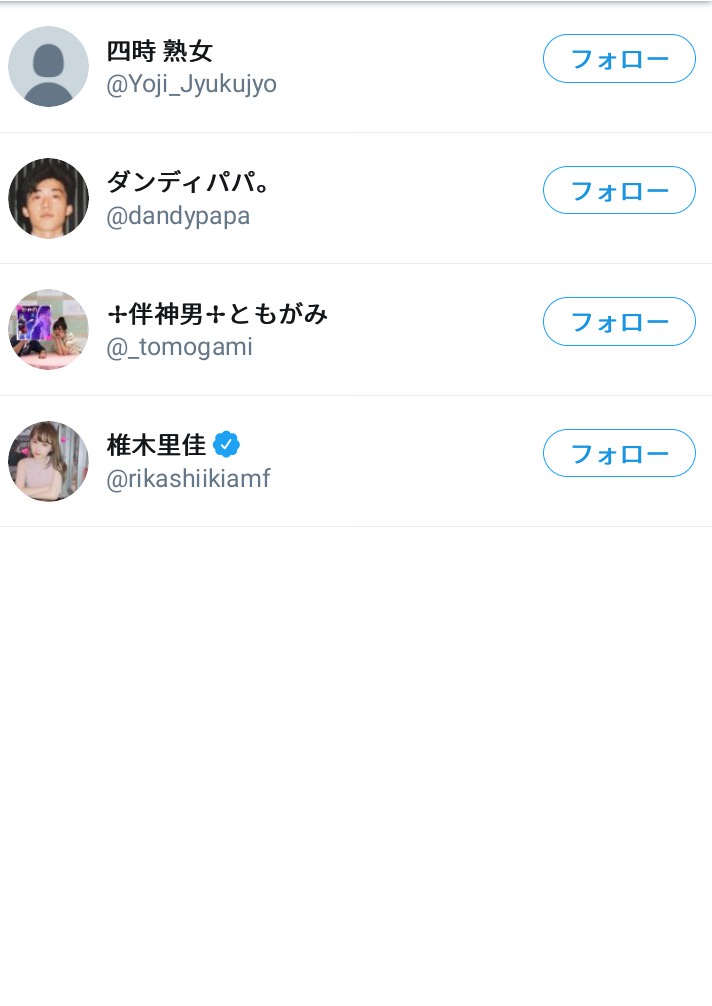This screenshot has height=1006, width=712.
Task: Open the @rikashiikiamf handle
Action: 188,479
